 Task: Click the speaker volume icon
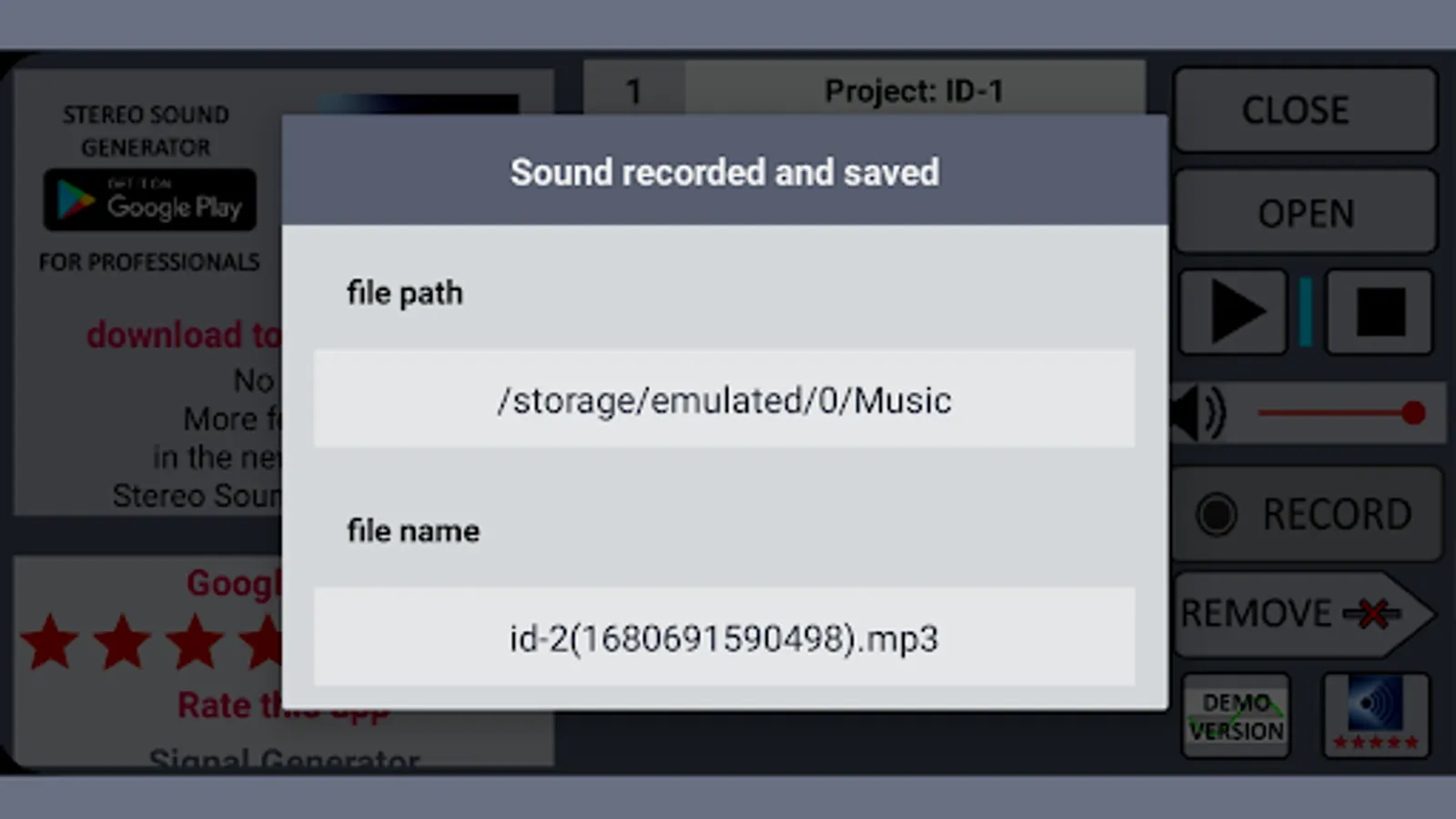pos(1199,413)
